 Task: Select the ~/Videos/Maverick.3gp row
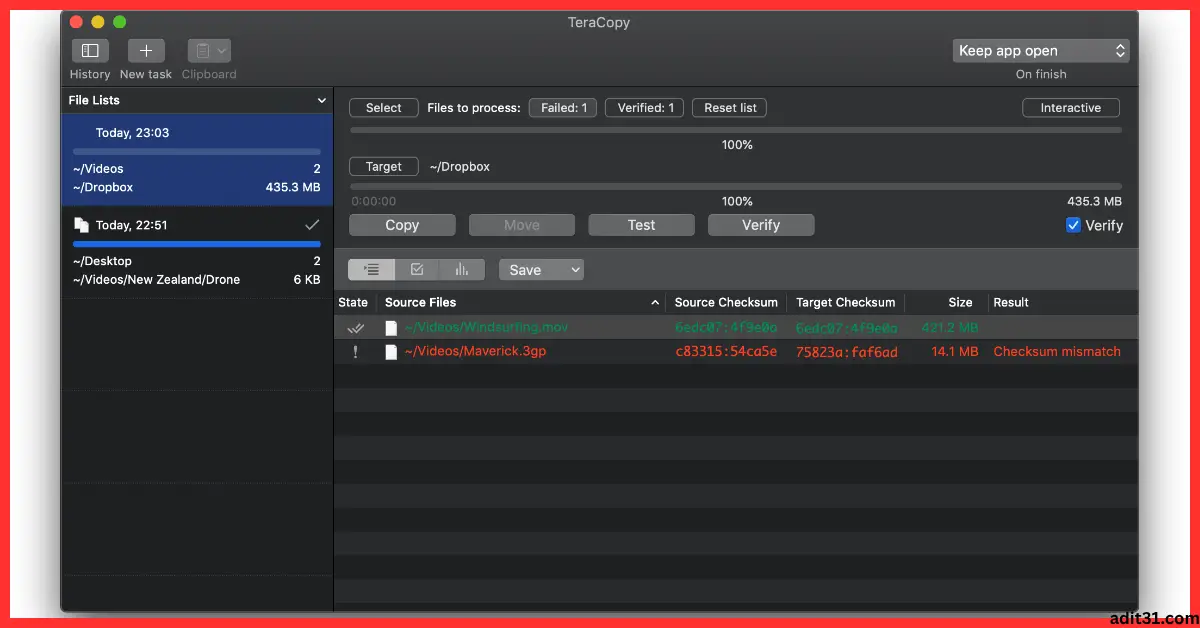pos(736,352)
